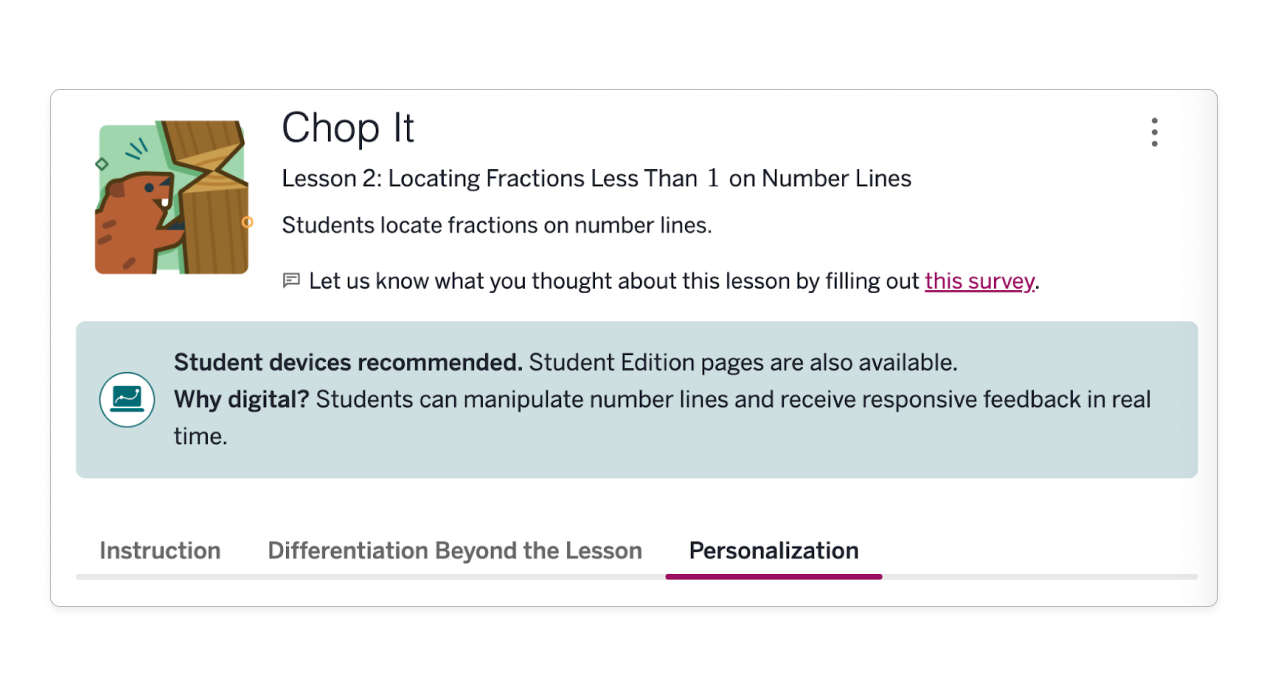Click the comment icon before the survey message
Viewport: 1280px width, 700px height.
(291, 280)
